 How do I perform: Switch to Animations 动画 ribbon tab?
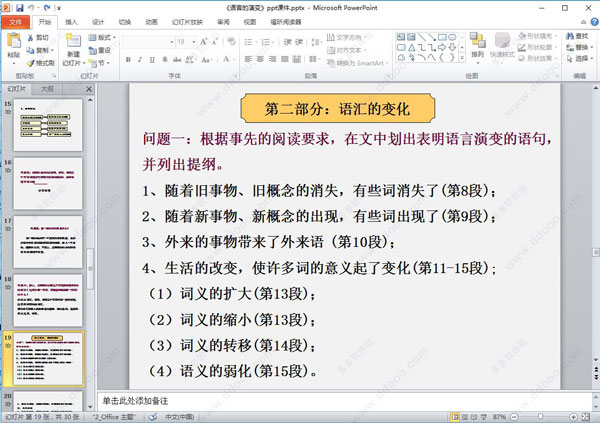point(151,22)
